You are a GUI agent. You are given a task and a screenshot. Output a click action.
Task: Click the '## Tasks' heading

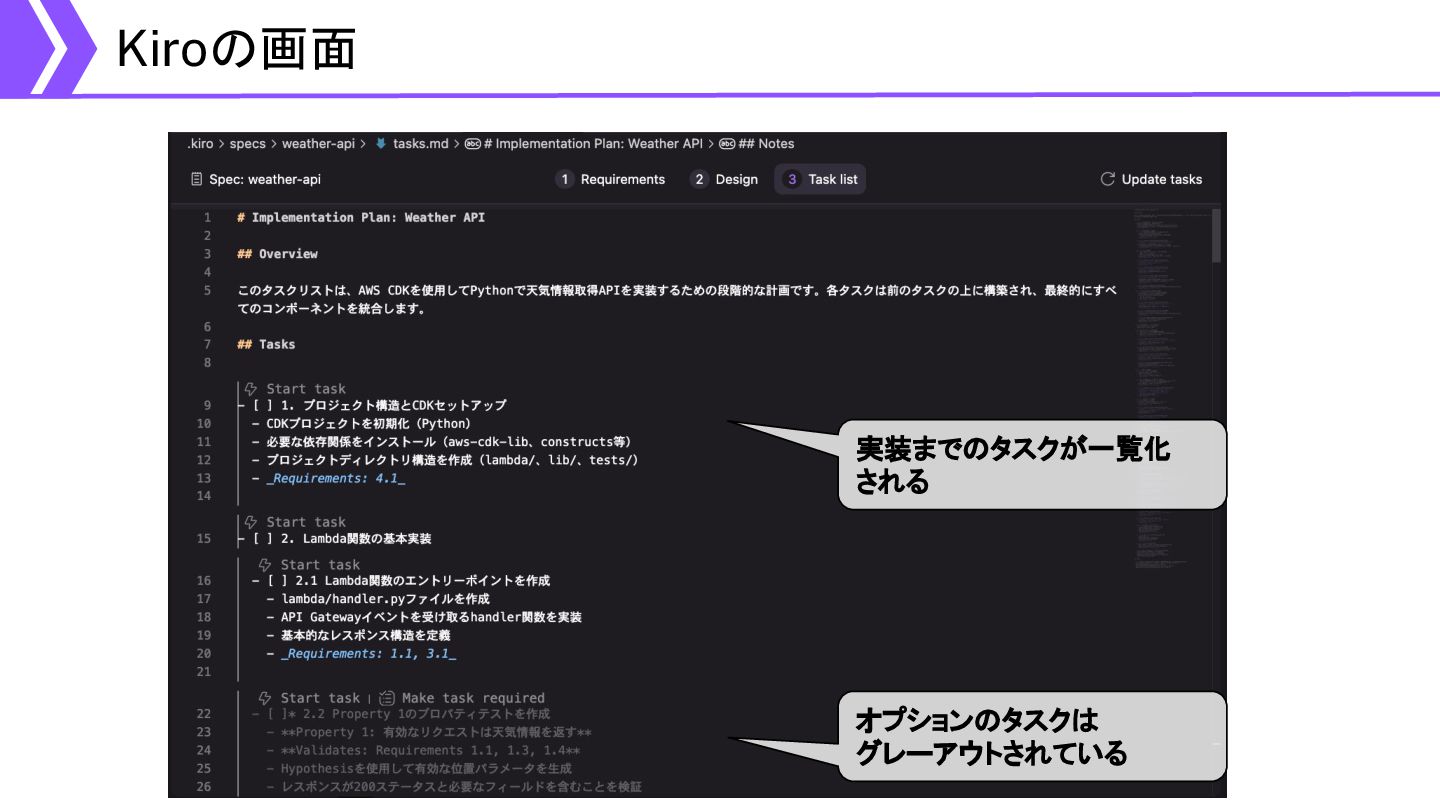[266, 344]
